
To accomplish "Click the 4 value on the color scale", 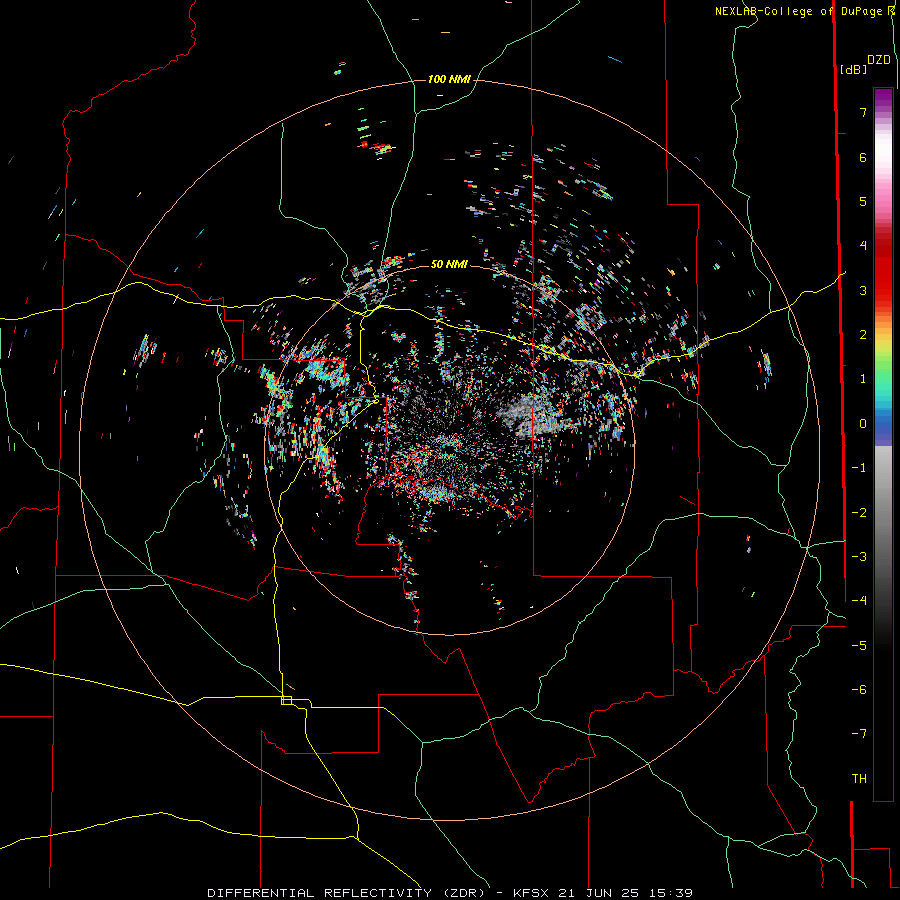I will coord(863,246).
